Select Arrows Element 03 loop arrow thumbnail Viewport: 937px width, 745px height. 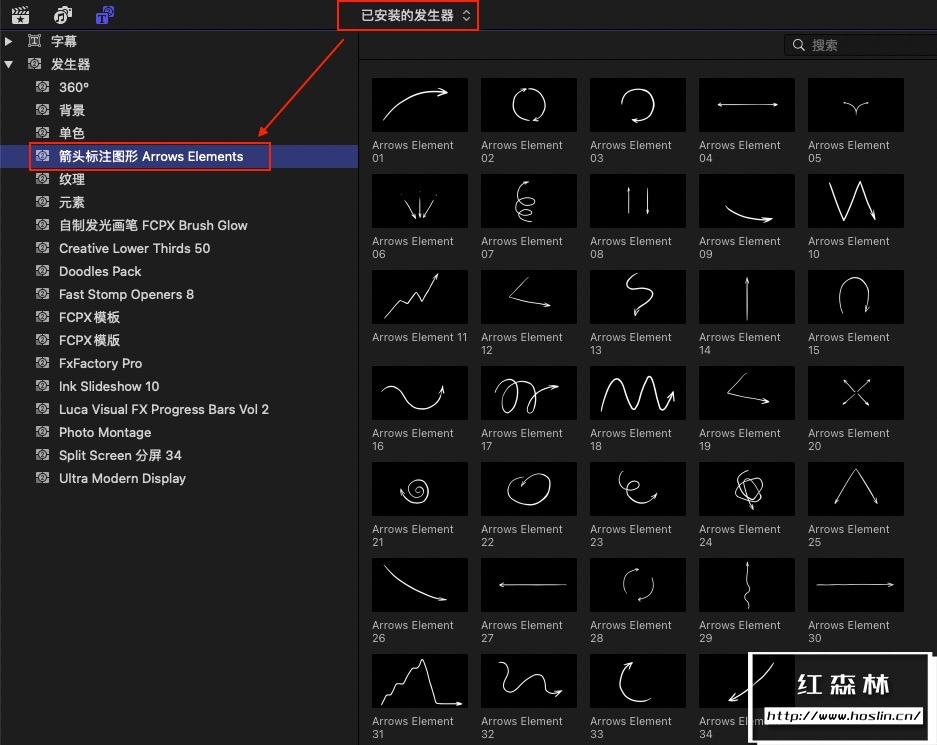tap(638, 105)
